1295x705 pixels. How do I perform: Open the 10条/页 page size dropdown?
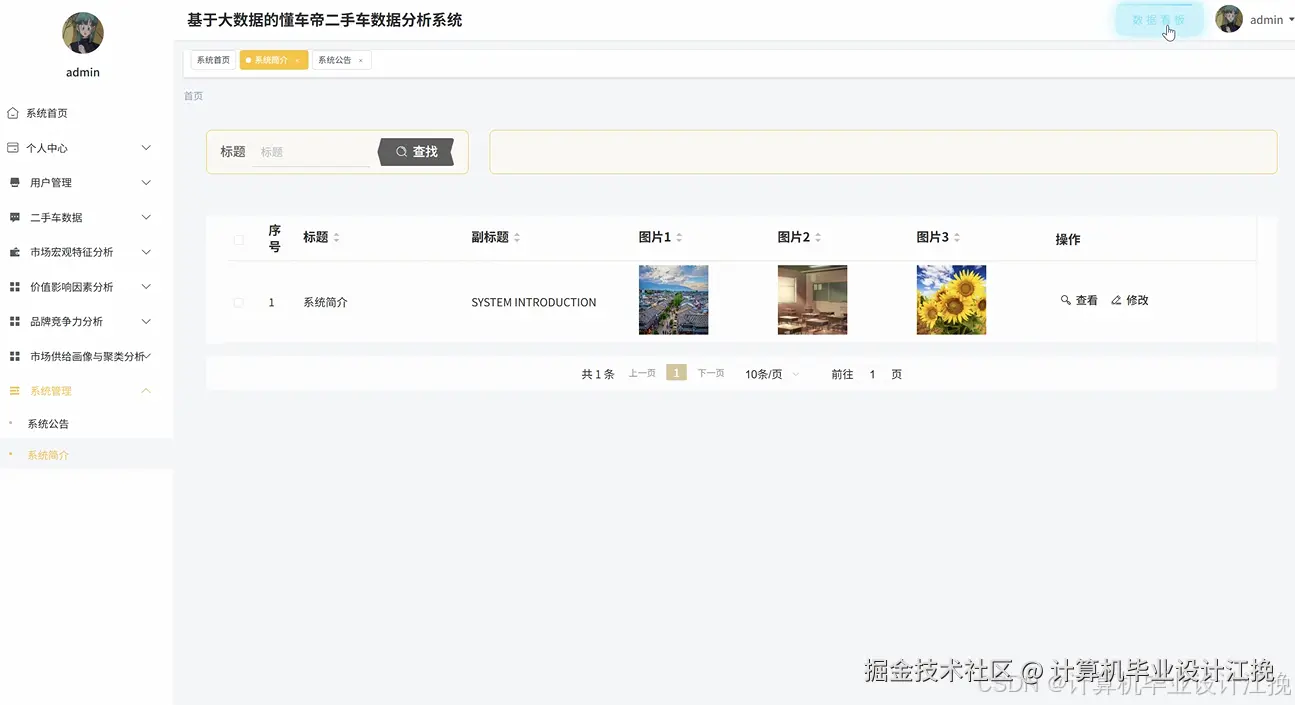772,374
